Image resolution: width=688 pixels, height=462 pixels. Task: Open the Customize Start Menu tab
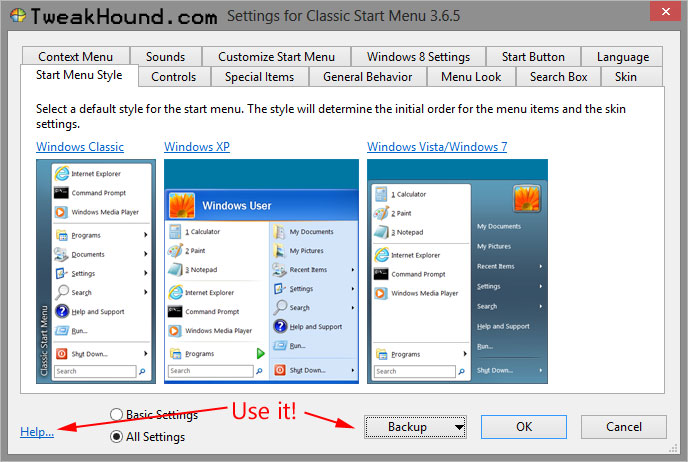tap(276, 57)
